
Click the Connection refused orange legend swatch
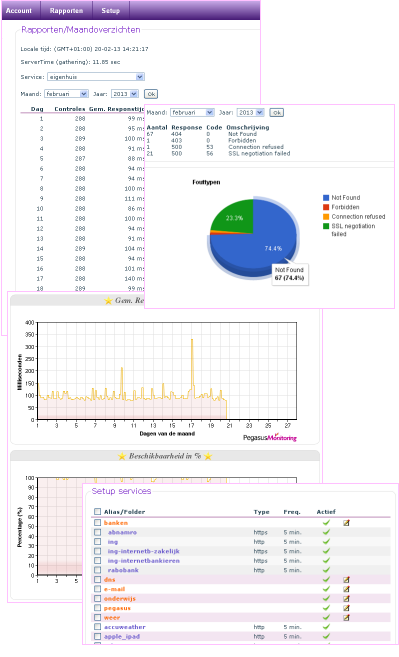(326, 217)
